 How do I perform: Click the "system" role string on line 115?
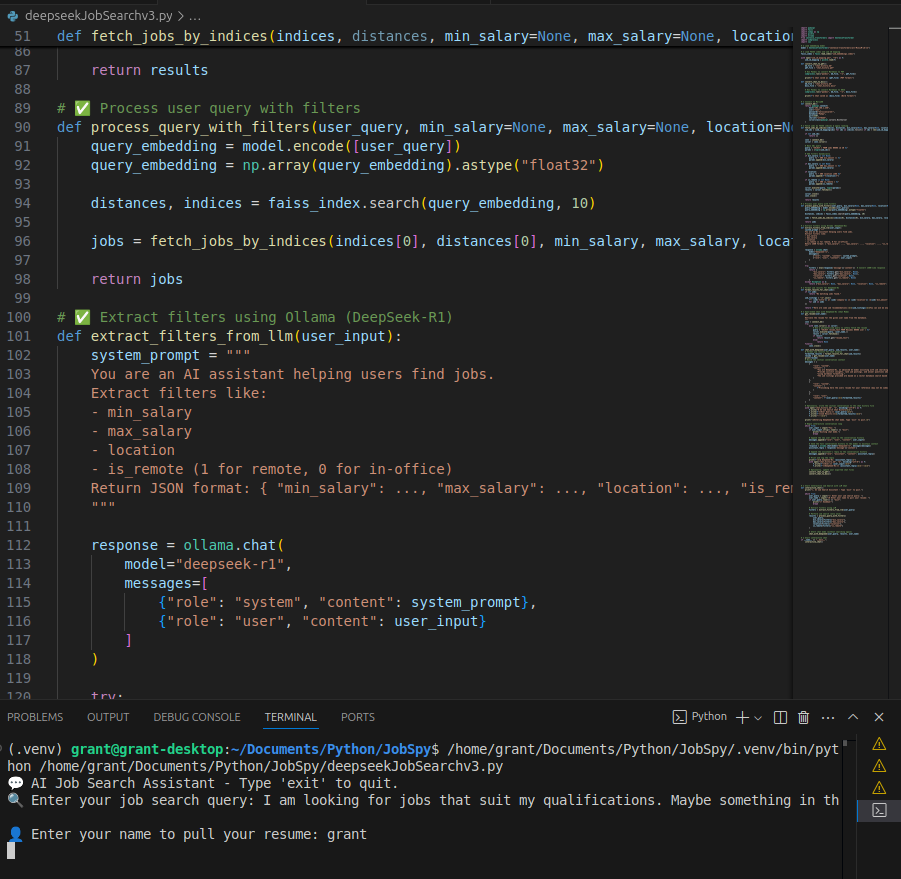tap(267, 602)
